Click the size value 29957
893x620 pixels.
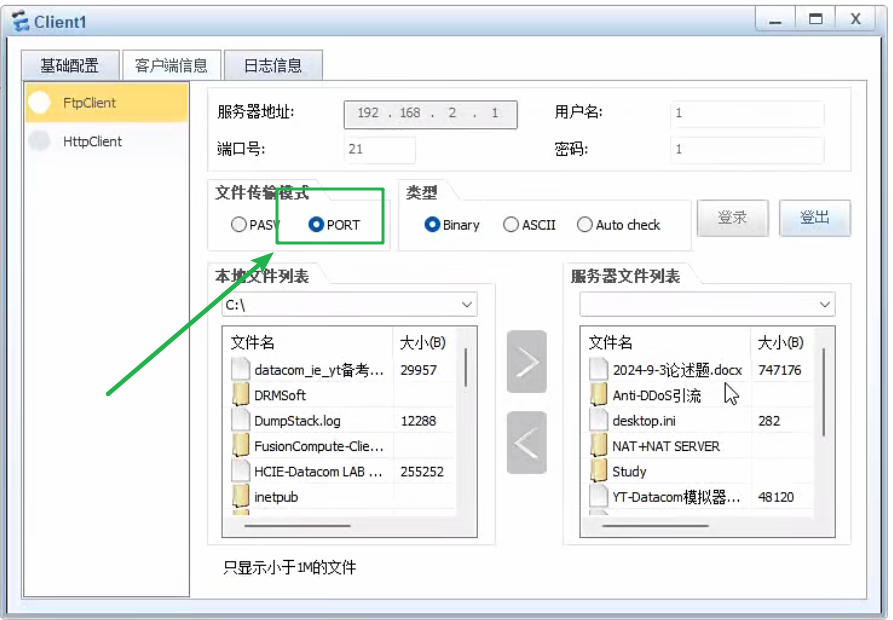[419, 370]
